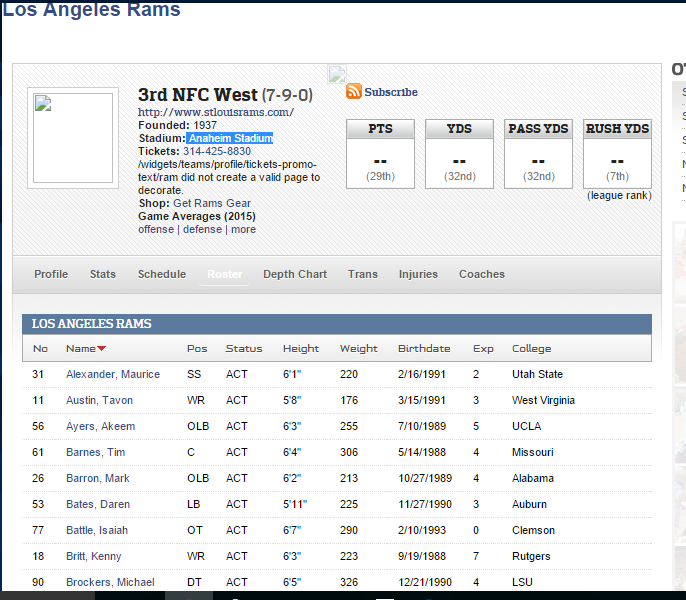The height and width of the screenshot is (600, 686).
Task: Open the defense game averages link
Action: 202,229
